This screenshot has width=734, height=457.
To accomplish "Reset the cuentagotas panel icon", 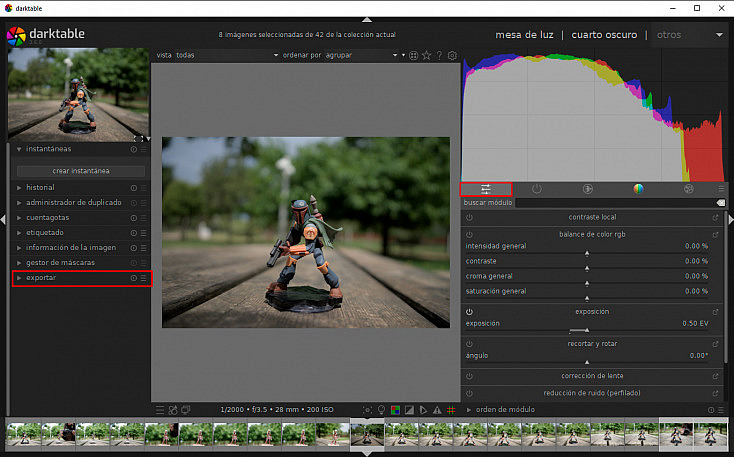I will click(134, 218).
